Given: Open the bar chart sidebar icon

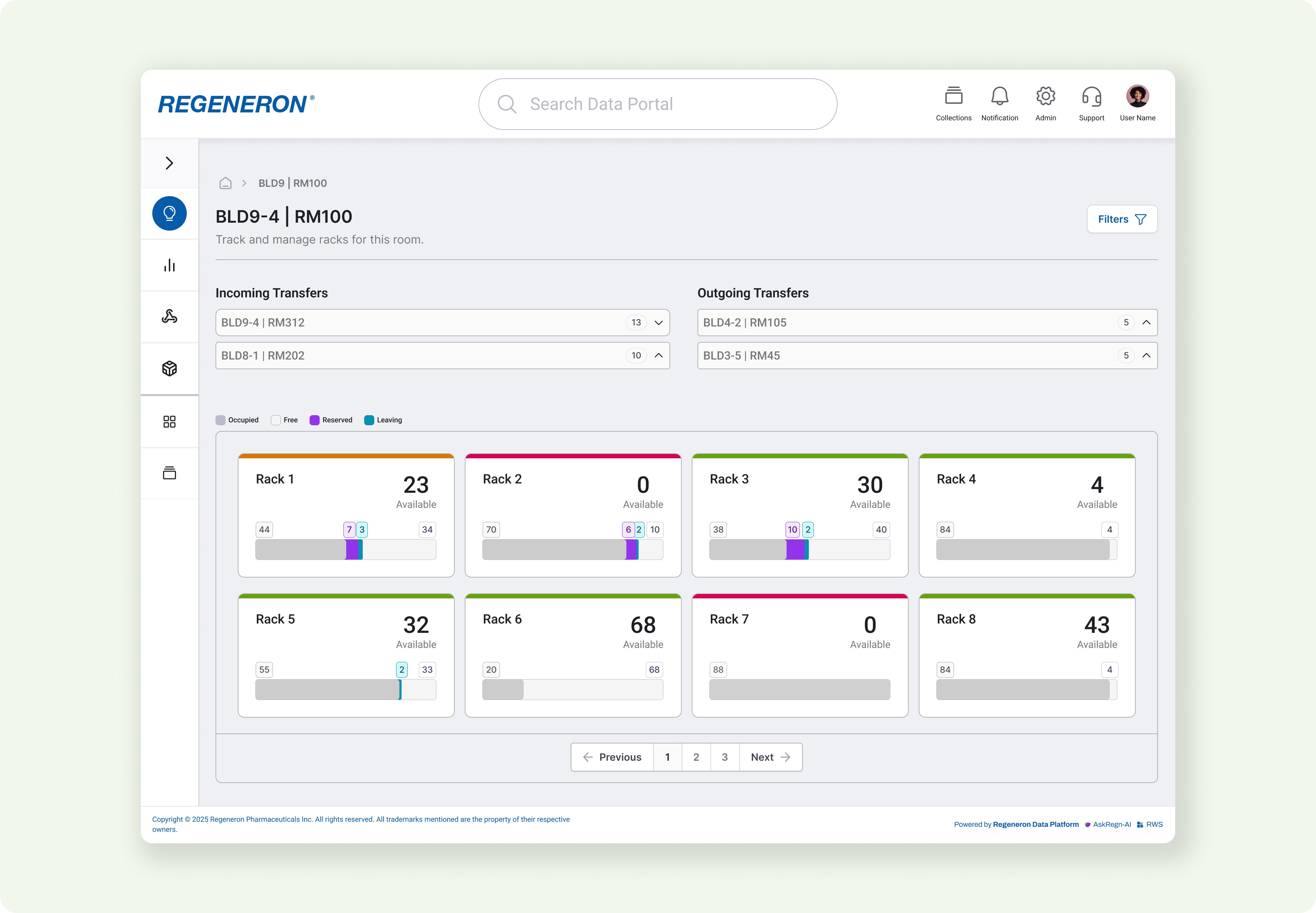Looking at the screenshot, I should tap(169, 265).
